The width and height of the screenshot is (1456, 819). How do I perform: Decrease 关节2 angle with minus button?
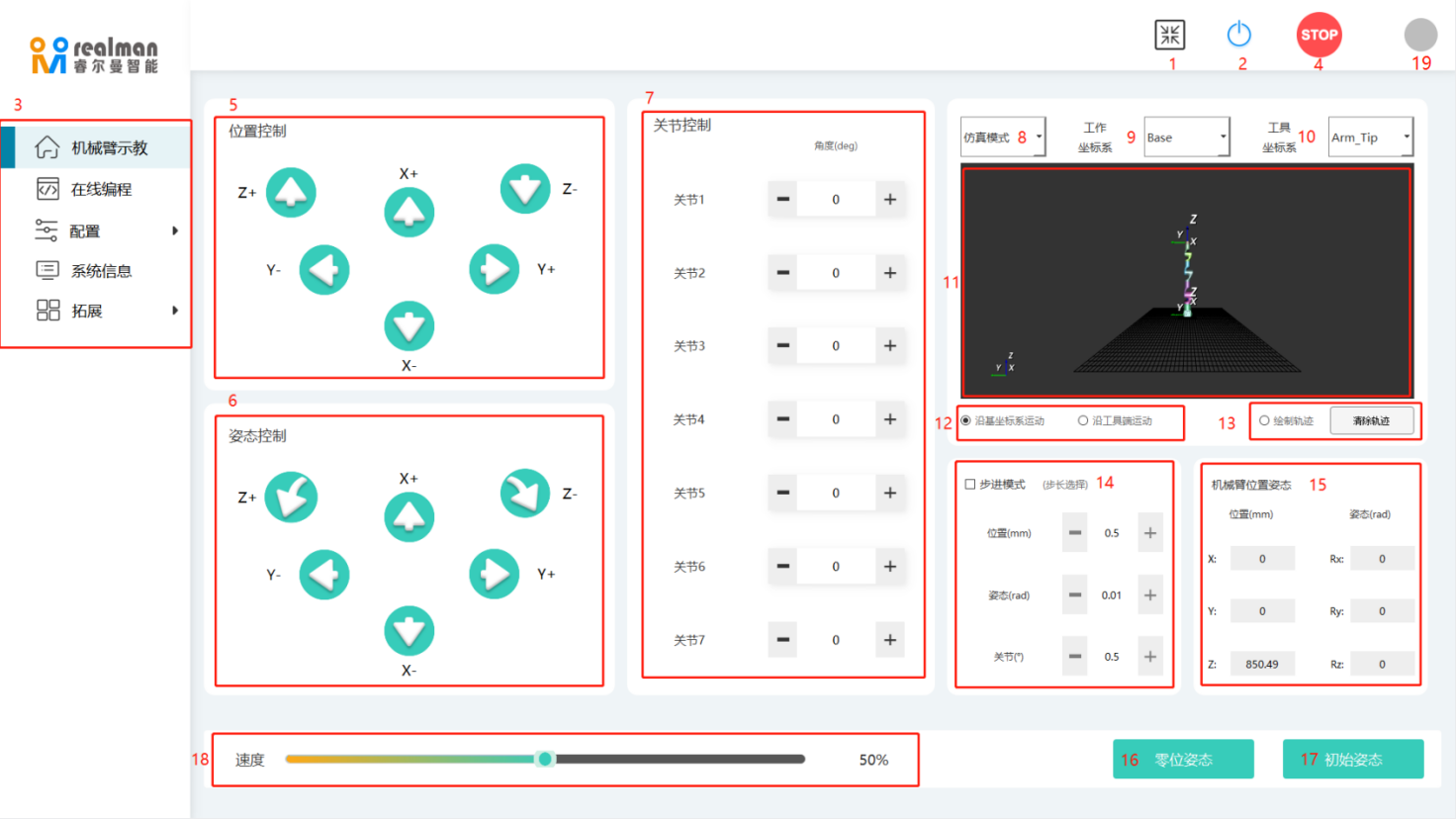click(782, 272)
